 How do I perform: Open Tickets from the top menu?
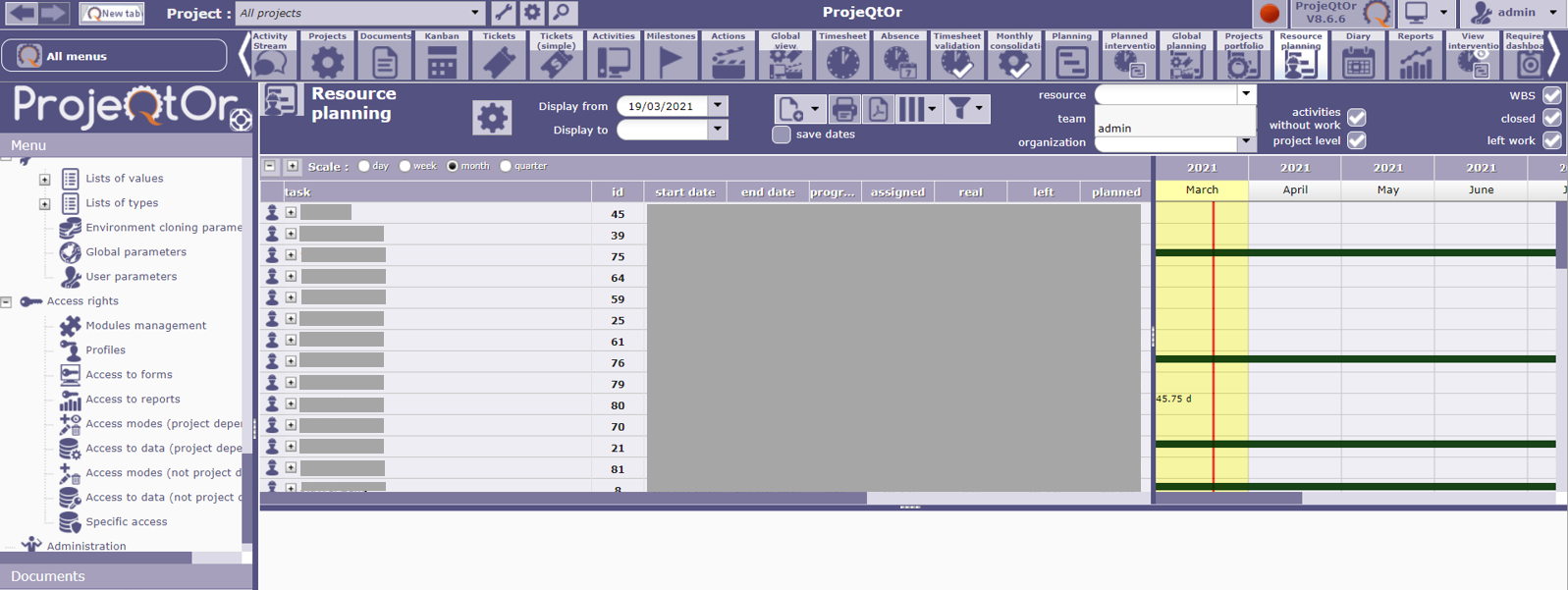[x=499, y=56]
